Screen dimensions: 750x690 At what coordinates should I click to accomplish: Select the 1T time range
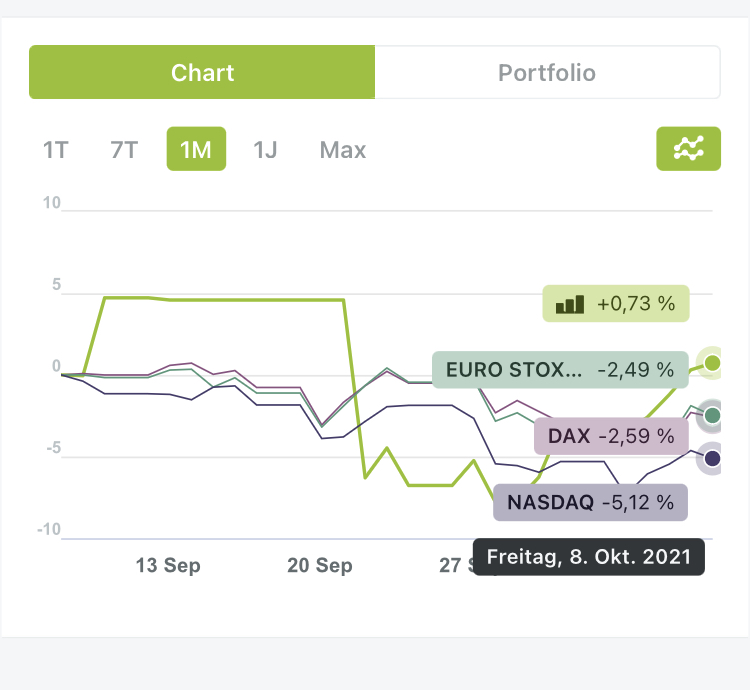pyautogui.click(x=55, y=150)
